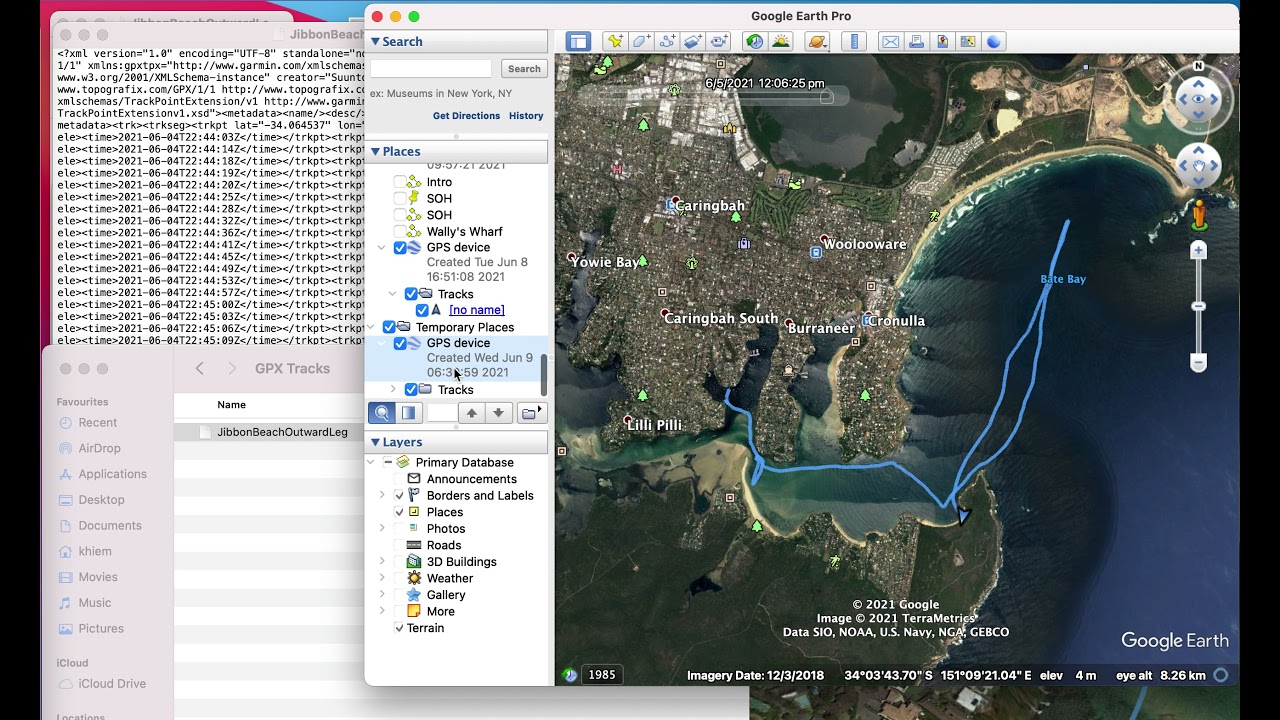This screenshot has width=1280, height=720.
Task: Click the Look joystick compass control
Action: pos(1198,99)
